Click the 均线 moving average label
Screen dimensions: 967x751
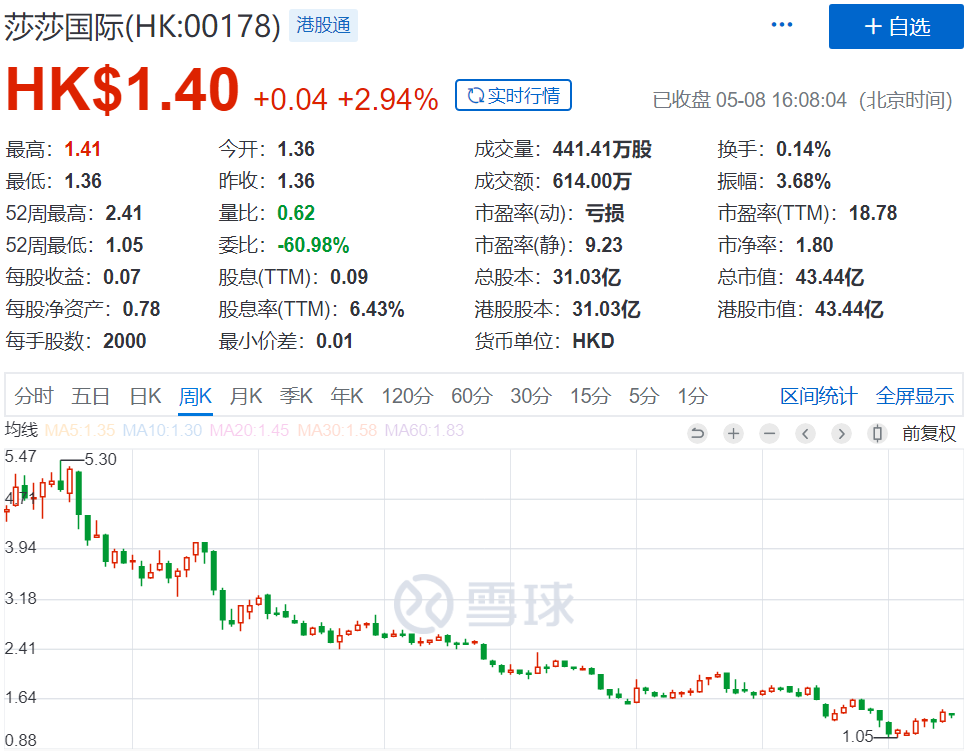(22, 429)
